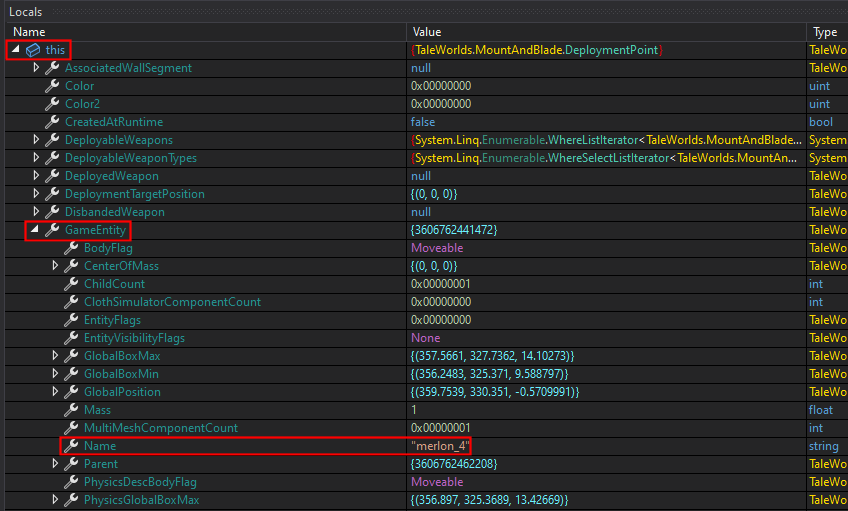Click the wrench icon next to DeployableWeaponTypes

pos(52,157)
